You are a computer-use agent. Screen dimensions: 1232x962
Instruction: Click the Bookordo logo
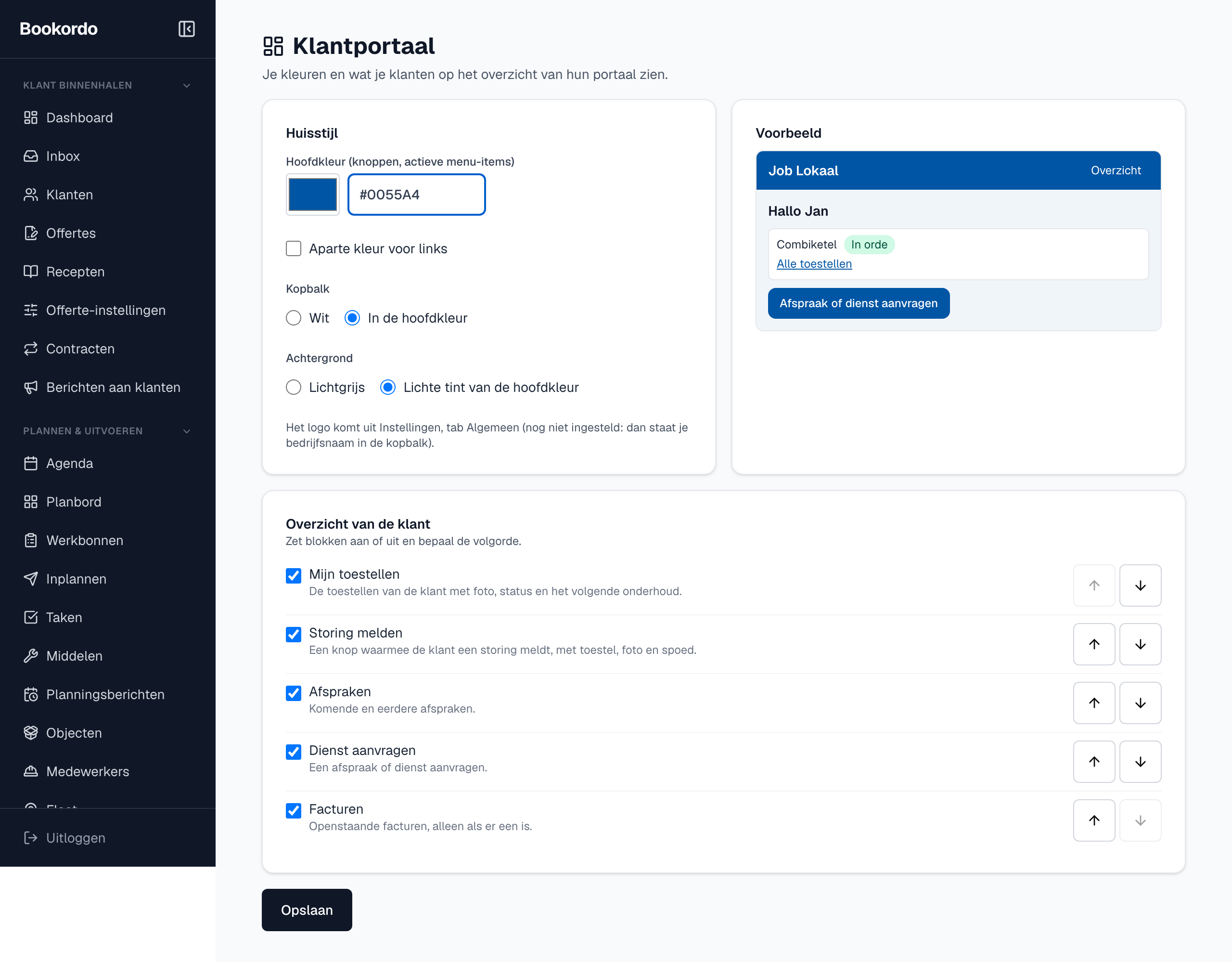tap(59, 29)
